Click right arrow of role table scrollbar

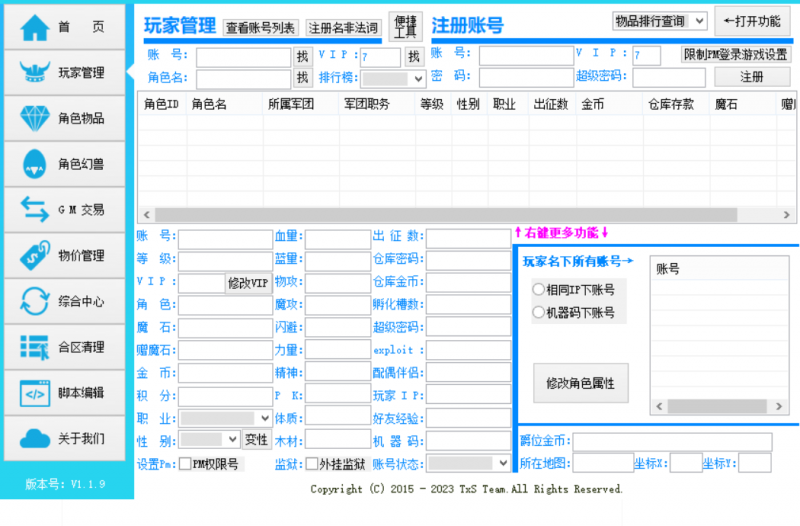786,215
